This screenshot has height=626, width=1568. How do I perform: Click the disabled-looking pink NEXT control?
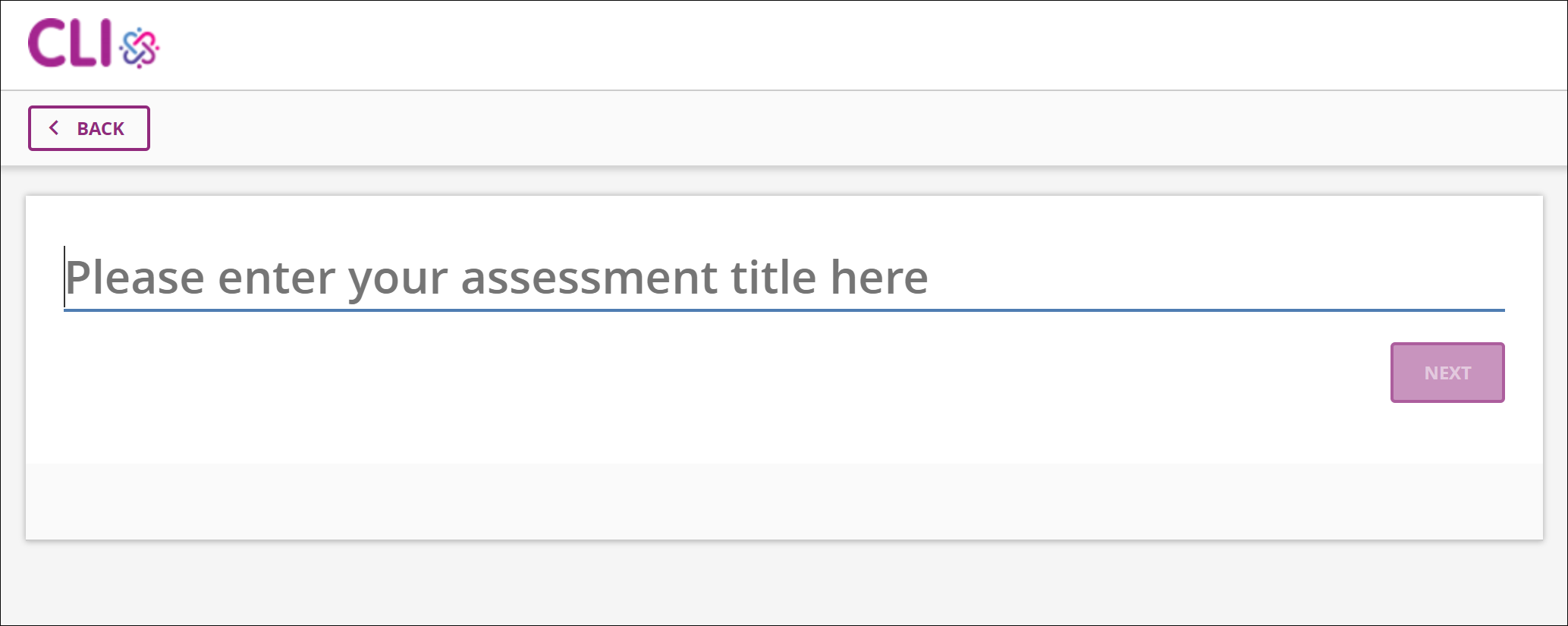coord(1447,372)
